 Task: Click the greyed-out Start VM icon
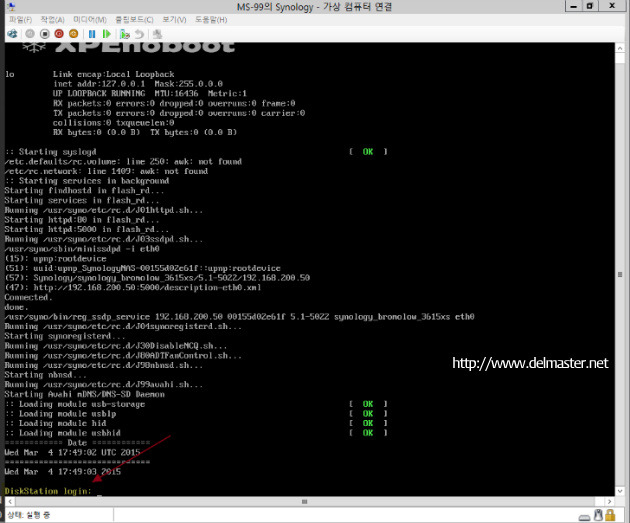click(30, 34)
